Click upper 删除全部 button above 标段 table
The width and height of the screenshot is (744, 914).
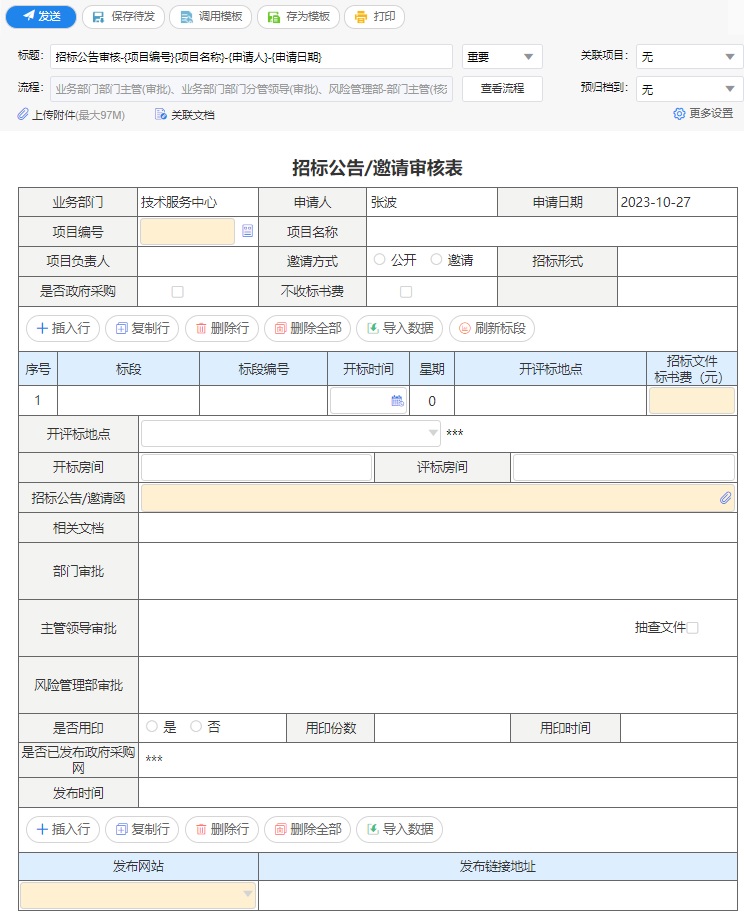tap(307, 328)
